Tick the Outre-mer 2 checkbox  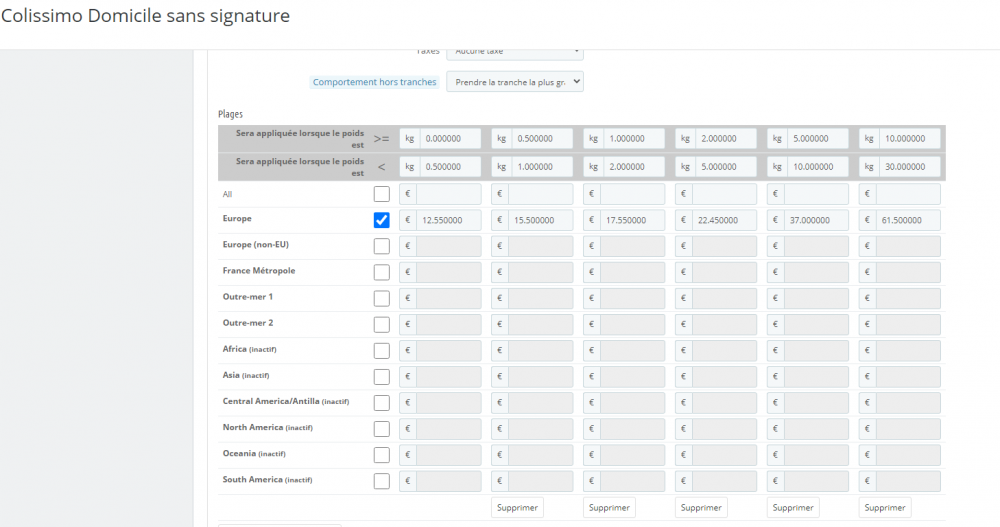point(381,325)
